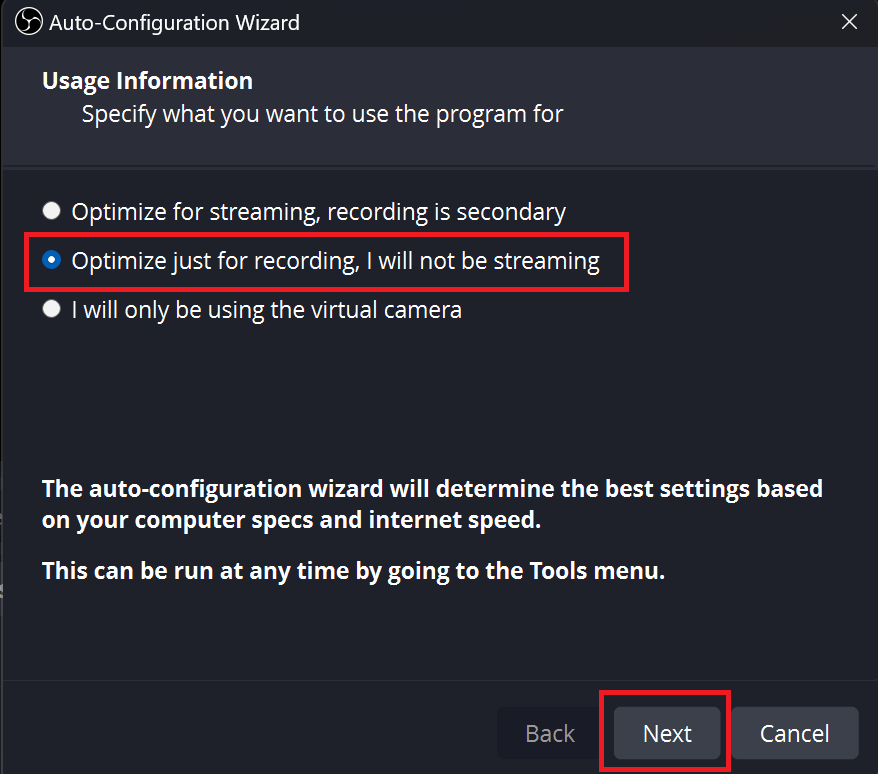Click the OBS logo in title bar
The width and height of the screenshot is (878, 774).
(x=28, y=22)
